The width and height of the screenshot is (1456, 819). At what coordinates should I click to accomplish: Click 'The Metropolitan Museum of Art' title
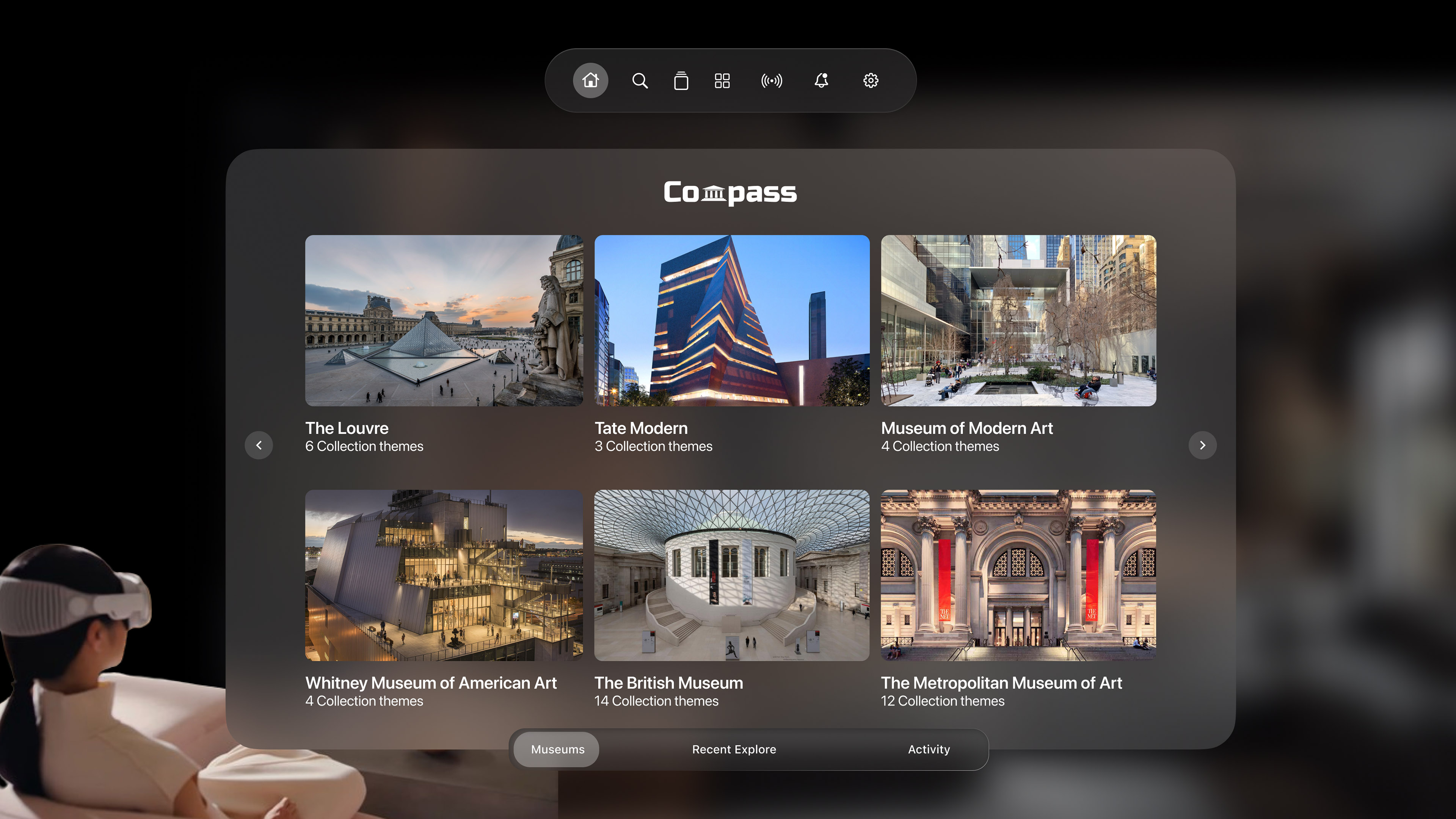click(1001, 683)
